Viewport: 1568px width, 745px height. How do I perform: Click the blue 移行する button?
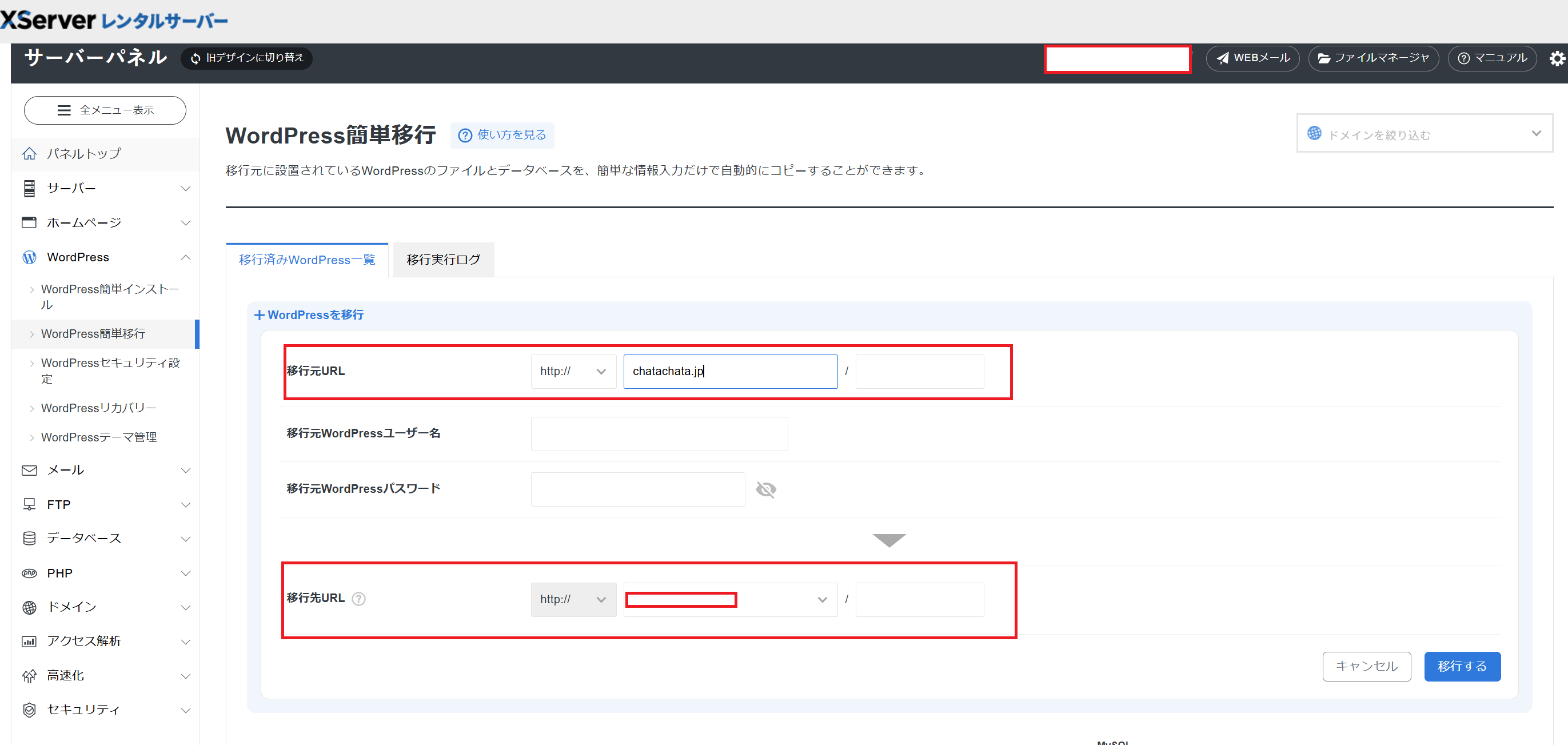[x=1462, y=667]
